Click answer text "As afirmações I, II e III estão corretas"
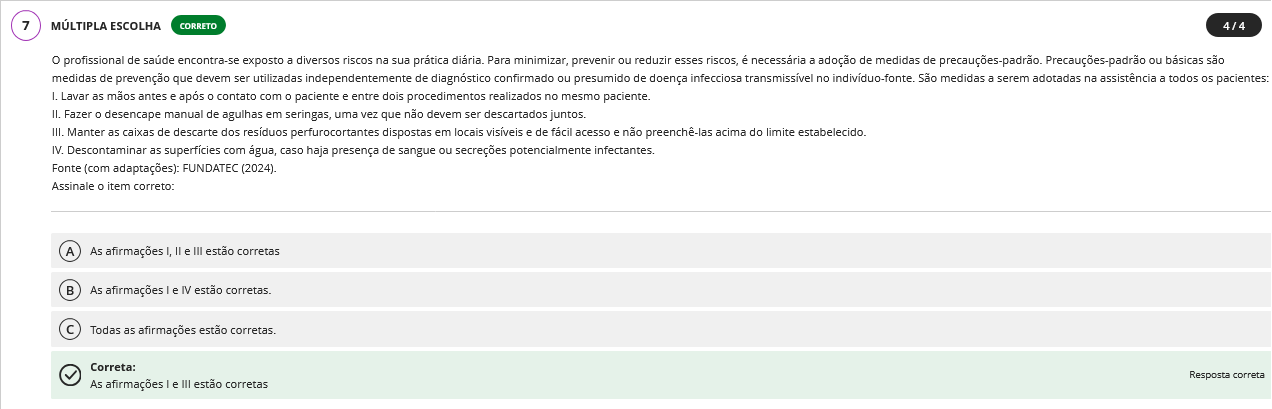 point(185,251)
